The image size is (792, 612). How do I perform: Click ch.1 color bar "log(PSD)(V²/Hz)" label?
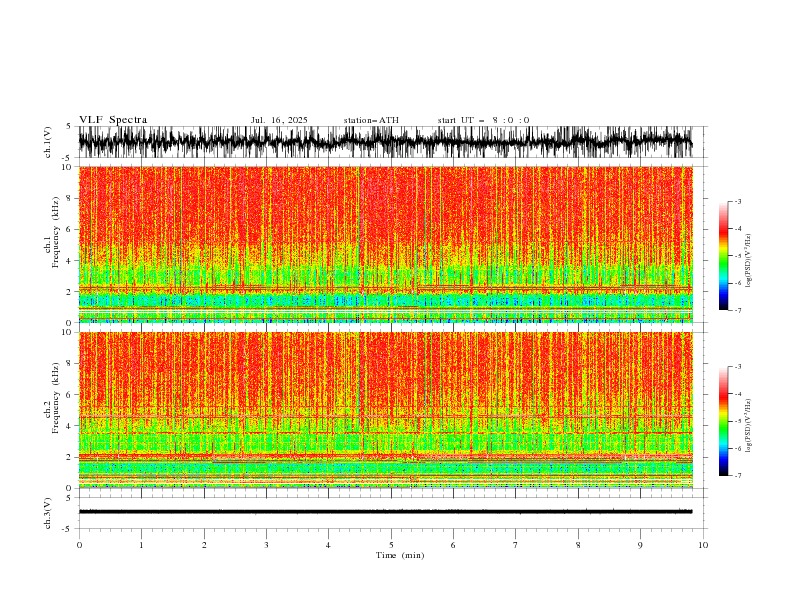click(748, 261)
